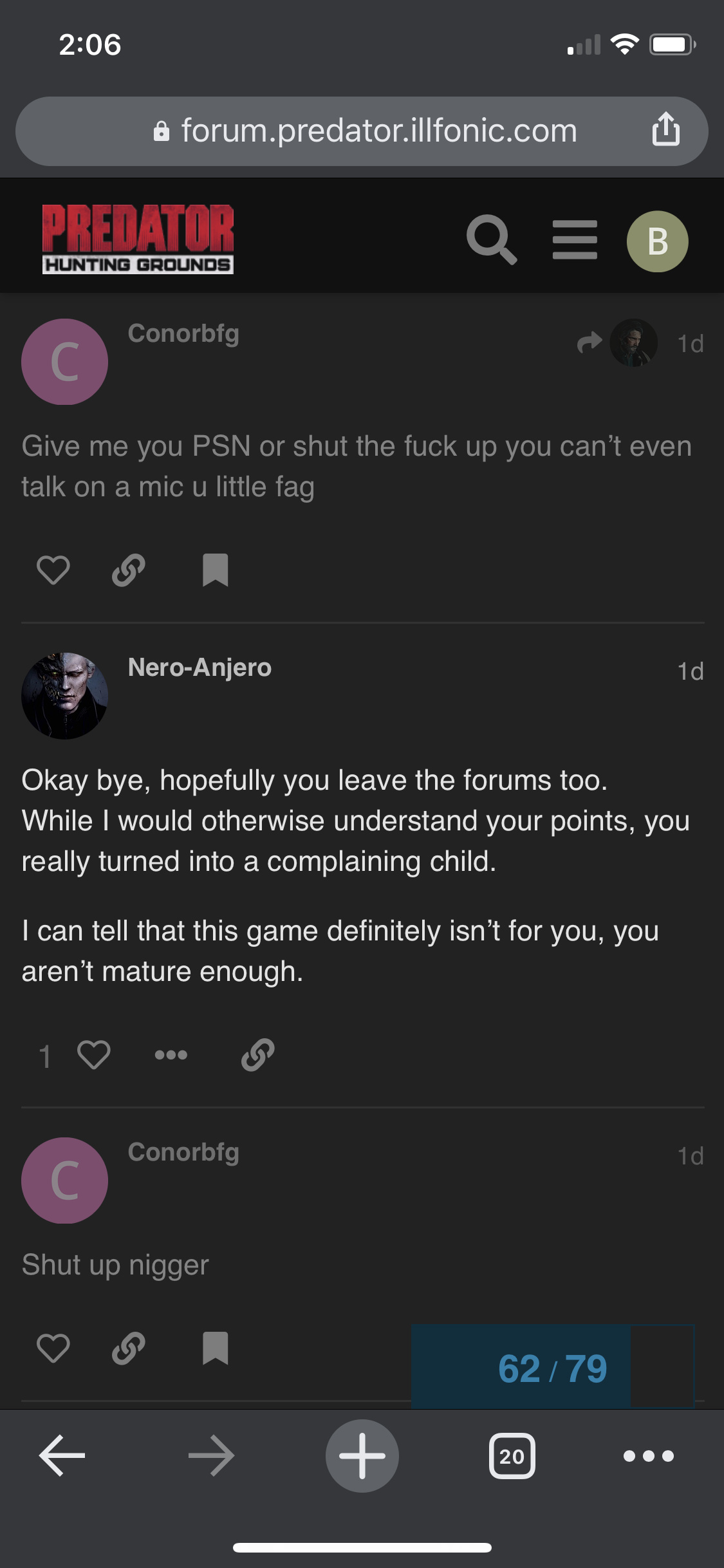Copy share link of Nero-Anjero post
The width and height of the screenshot is (724, 1568).
[258, 1055]
